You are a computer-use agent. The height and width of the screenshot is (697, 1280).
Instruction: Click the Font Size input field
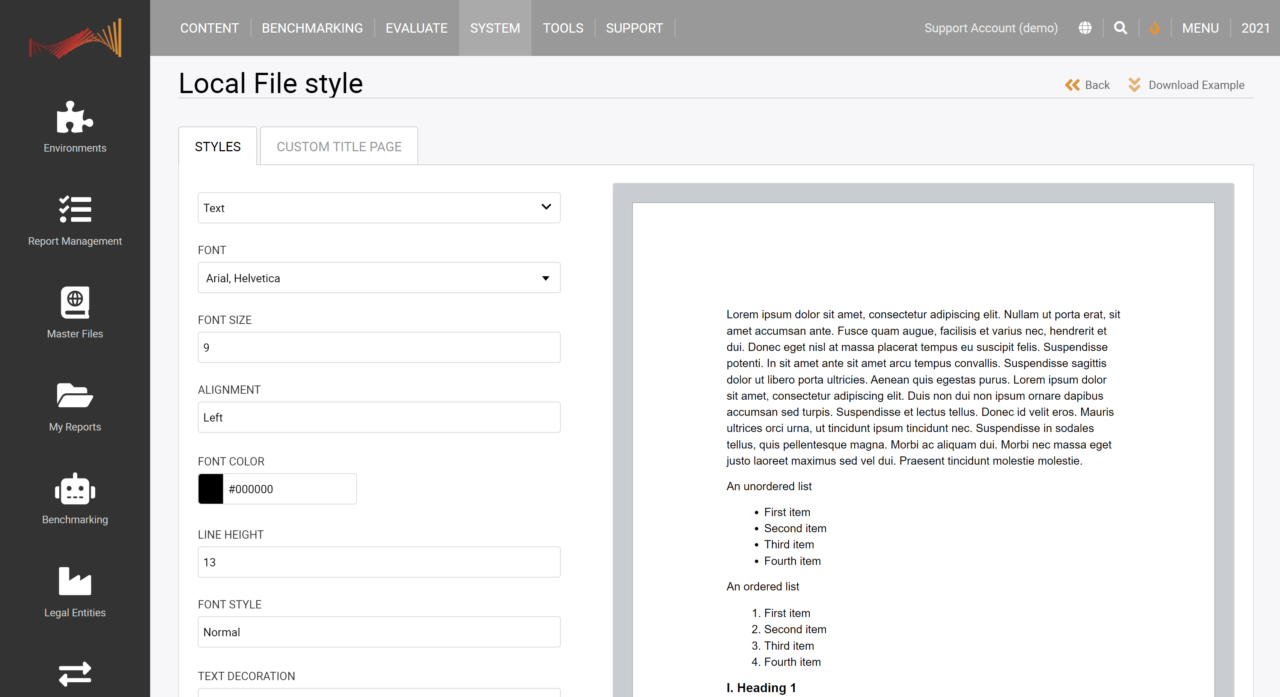[x=378, y=347]
